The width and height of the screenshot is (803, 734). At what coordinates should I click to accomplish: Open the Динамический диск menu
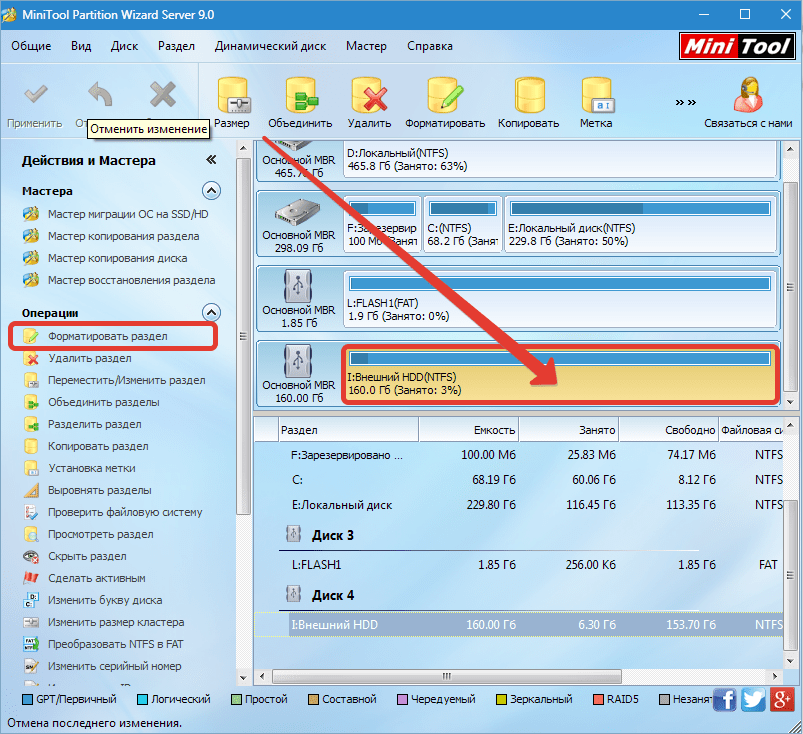point(270,46)
